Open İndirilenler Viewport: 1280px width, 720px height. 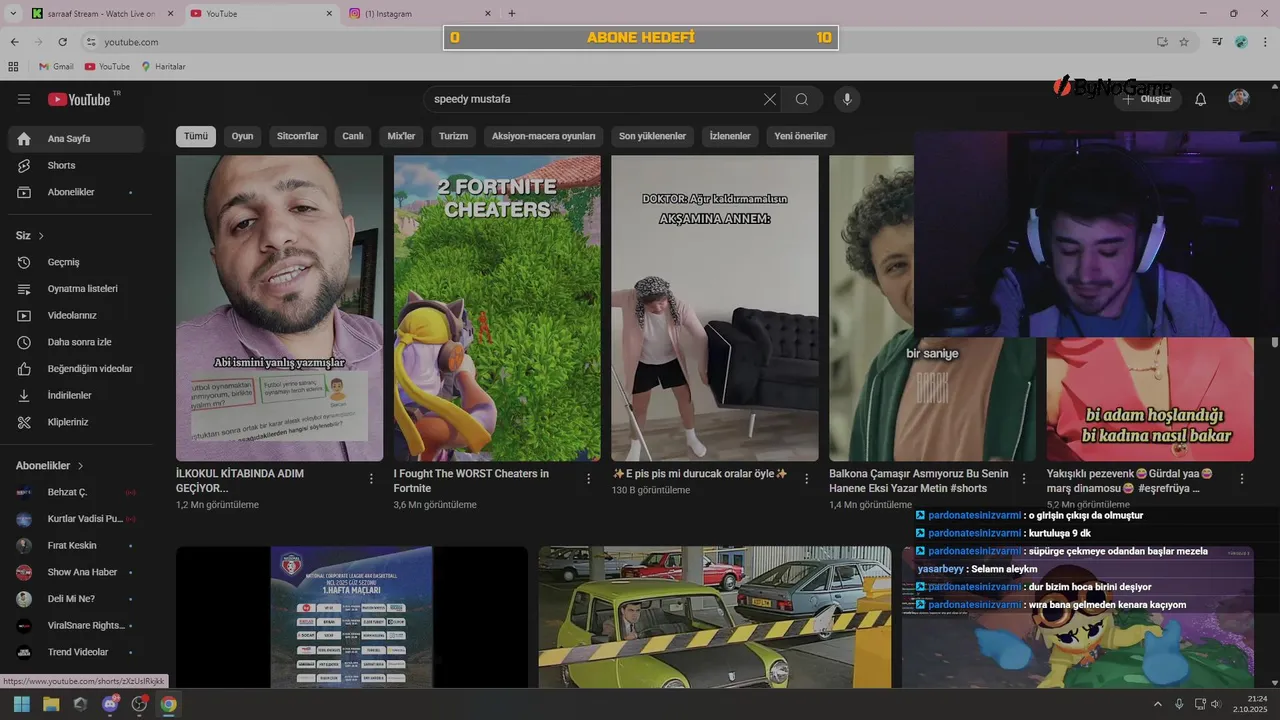[x=76, y=395]
